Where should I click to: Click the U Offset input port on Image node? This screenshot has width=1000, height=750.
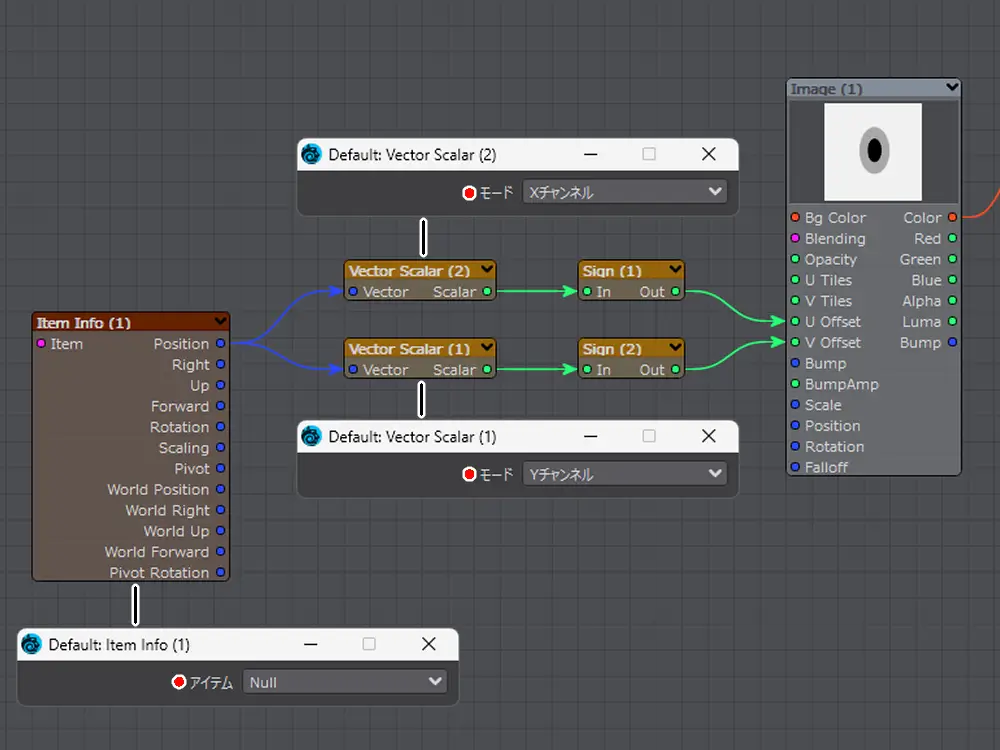795,322
